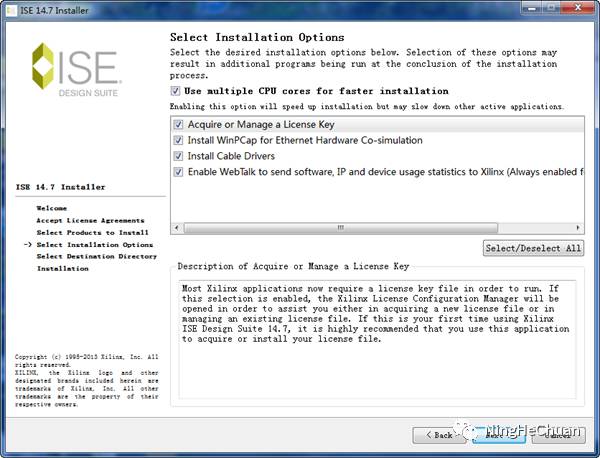Image resolution: width=600 pixels, height=458 pixels.
Task: Uncheck Acquire or Manage a License Key
Action: 178,124
